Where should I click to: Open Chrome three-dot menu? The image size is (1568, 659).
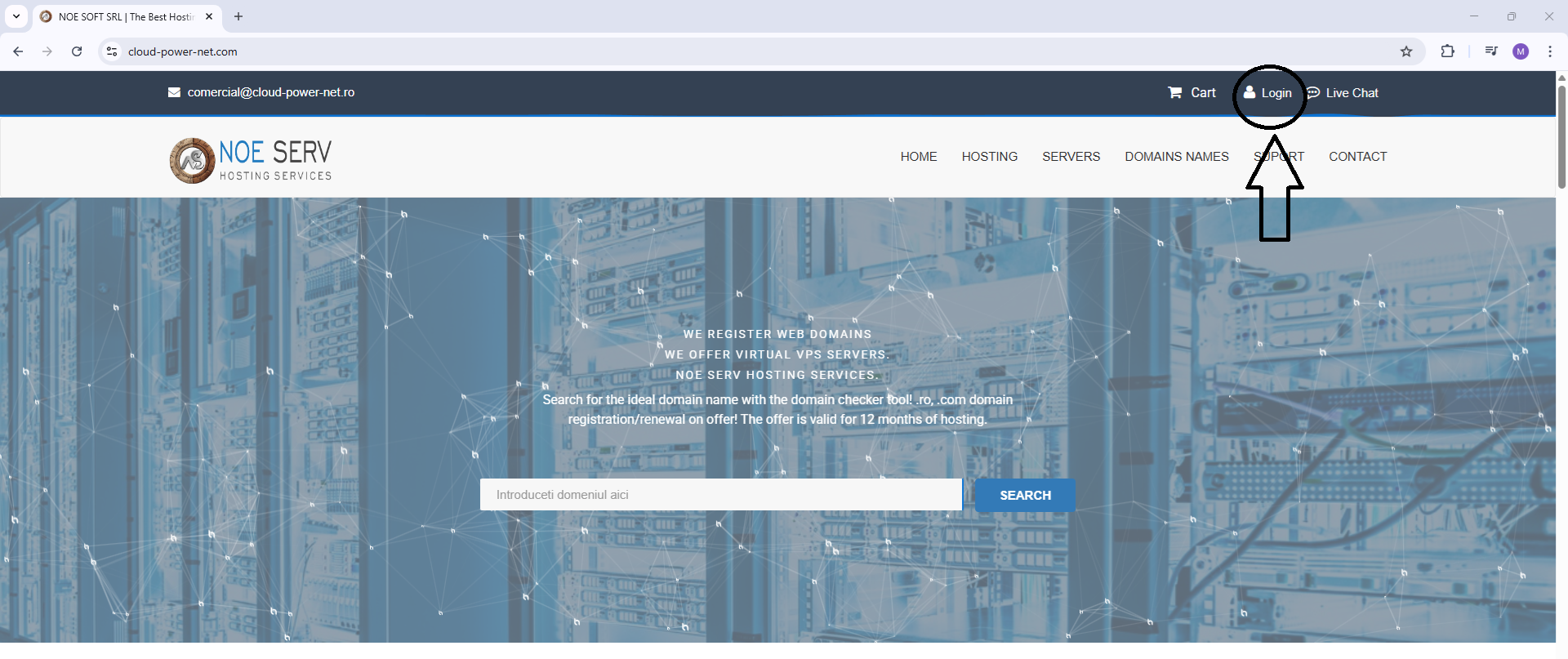pyautogui.click(x=1550, y=51)
